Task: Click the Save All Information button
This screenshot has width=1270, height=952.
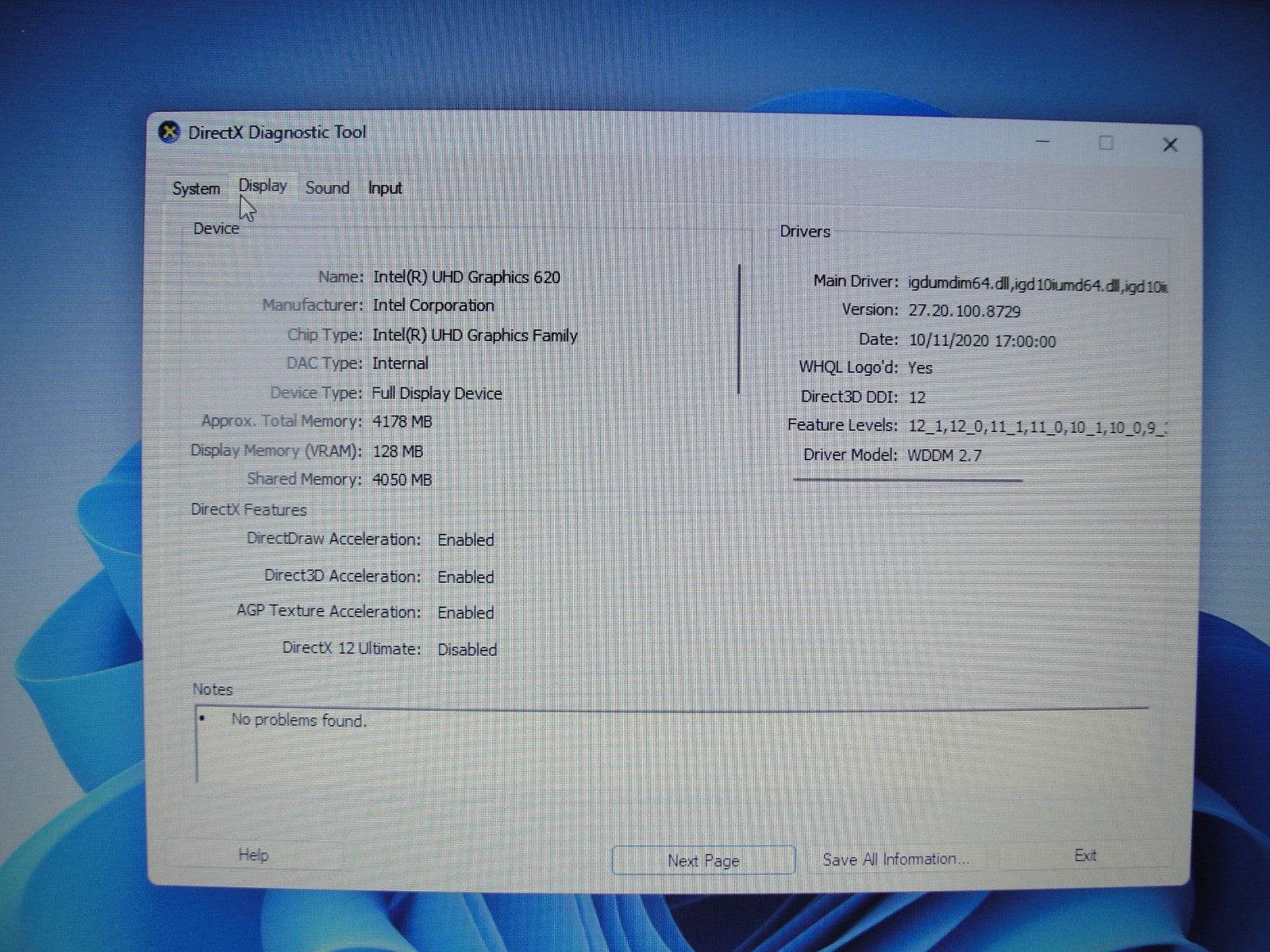Action: tap(895, 859)
